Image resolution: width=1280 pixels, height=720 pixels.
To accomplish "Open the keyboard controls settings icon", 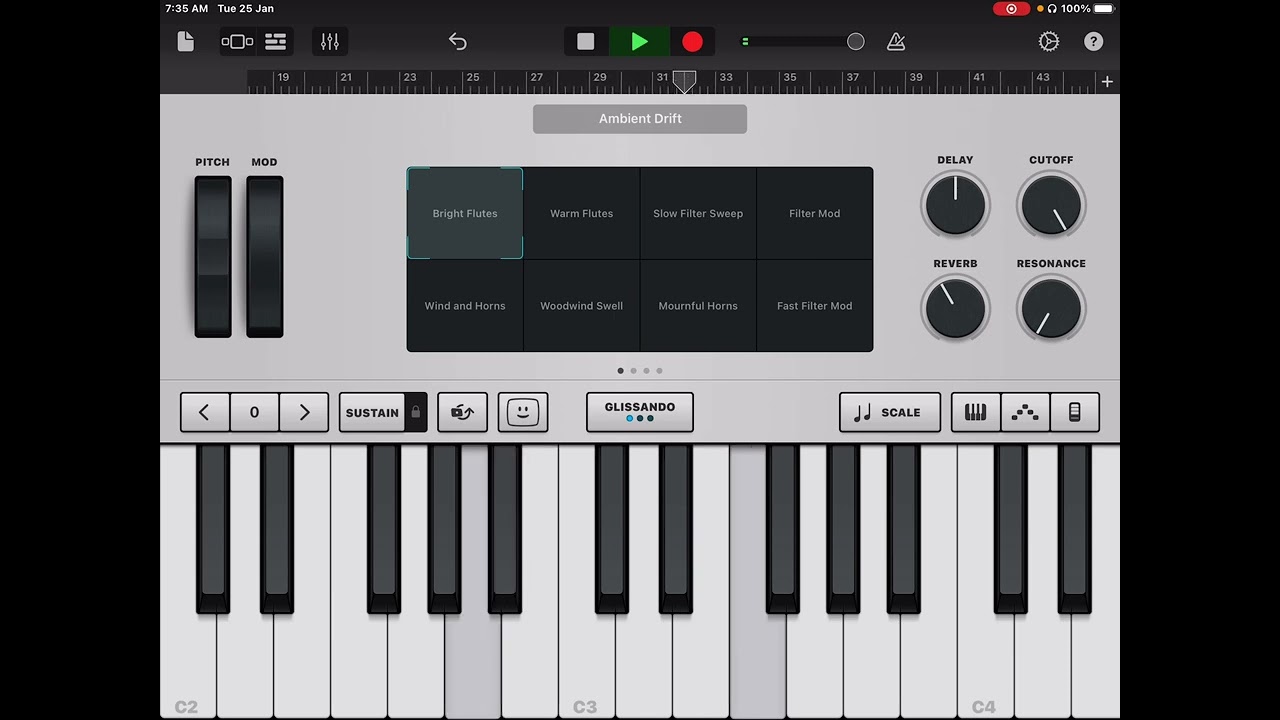I will click(1075, 412).
